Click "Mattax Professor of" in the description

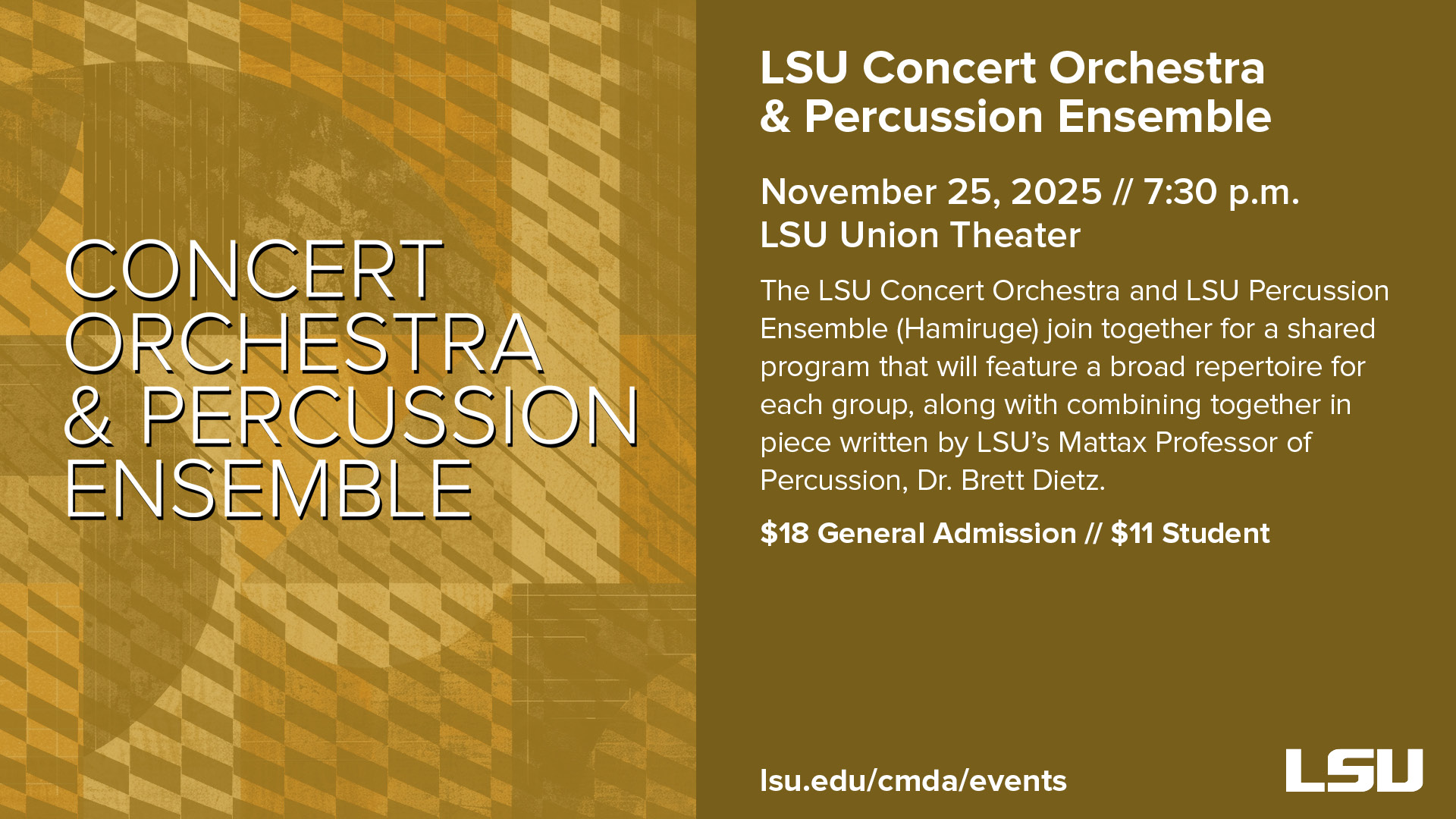(1185, 443)
